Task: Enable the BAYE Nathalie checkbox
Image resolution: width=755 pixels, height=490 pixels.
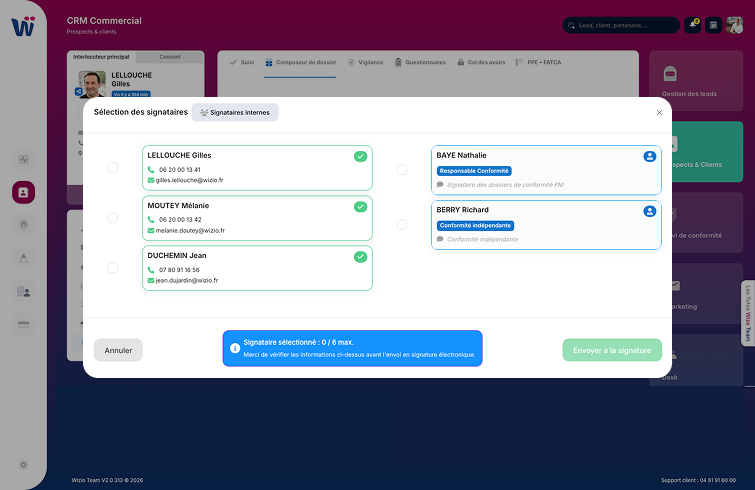Action: click(402, 170)
